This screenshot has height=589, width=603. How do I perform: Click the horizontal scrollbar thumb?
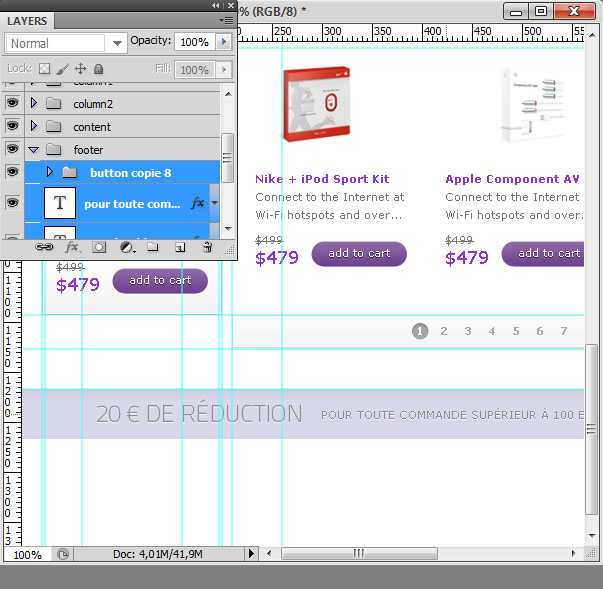click(x=359, y=553)
